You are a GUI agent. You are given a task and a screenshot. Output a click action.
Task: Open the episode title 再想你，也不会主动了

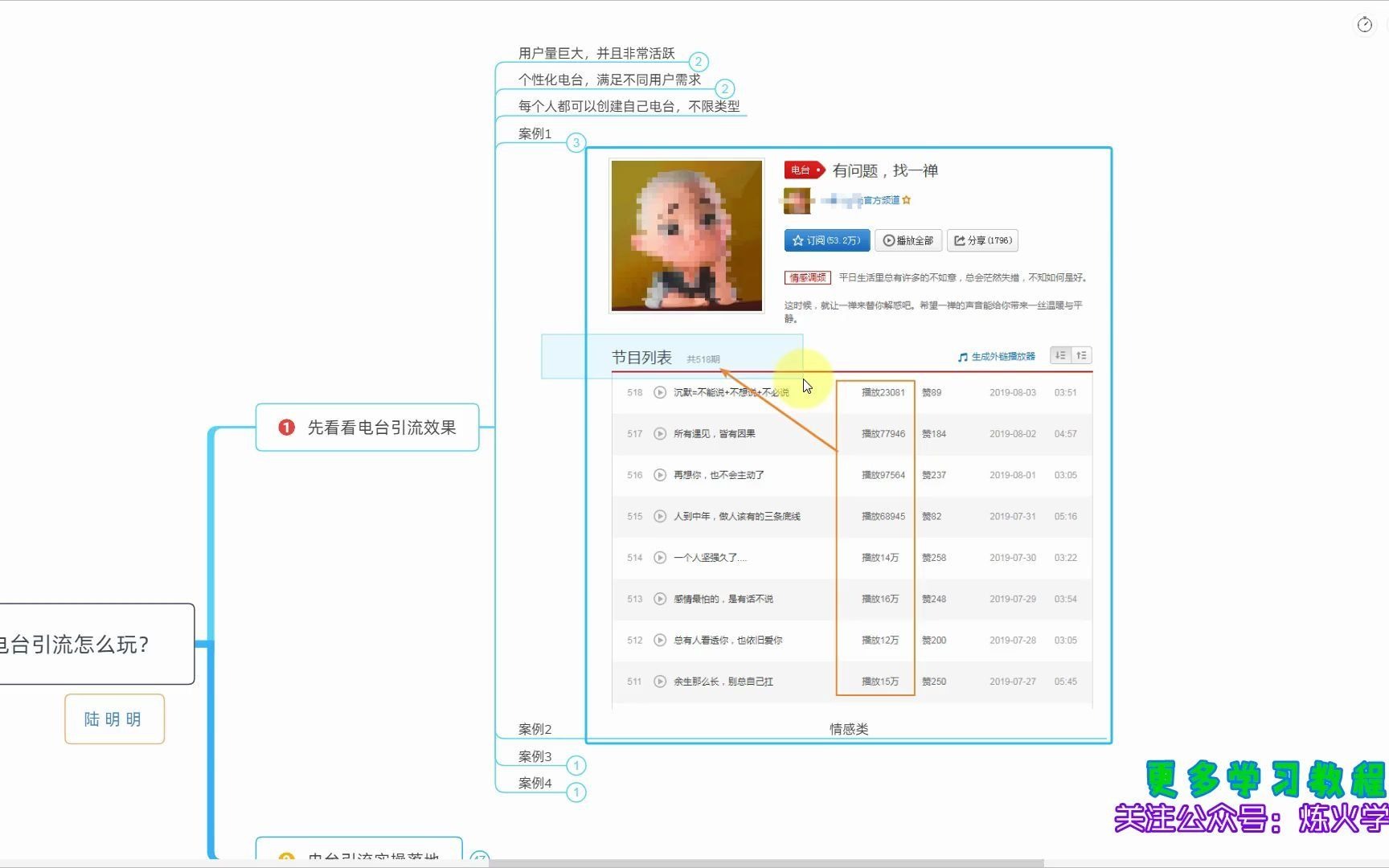point(719,475)
